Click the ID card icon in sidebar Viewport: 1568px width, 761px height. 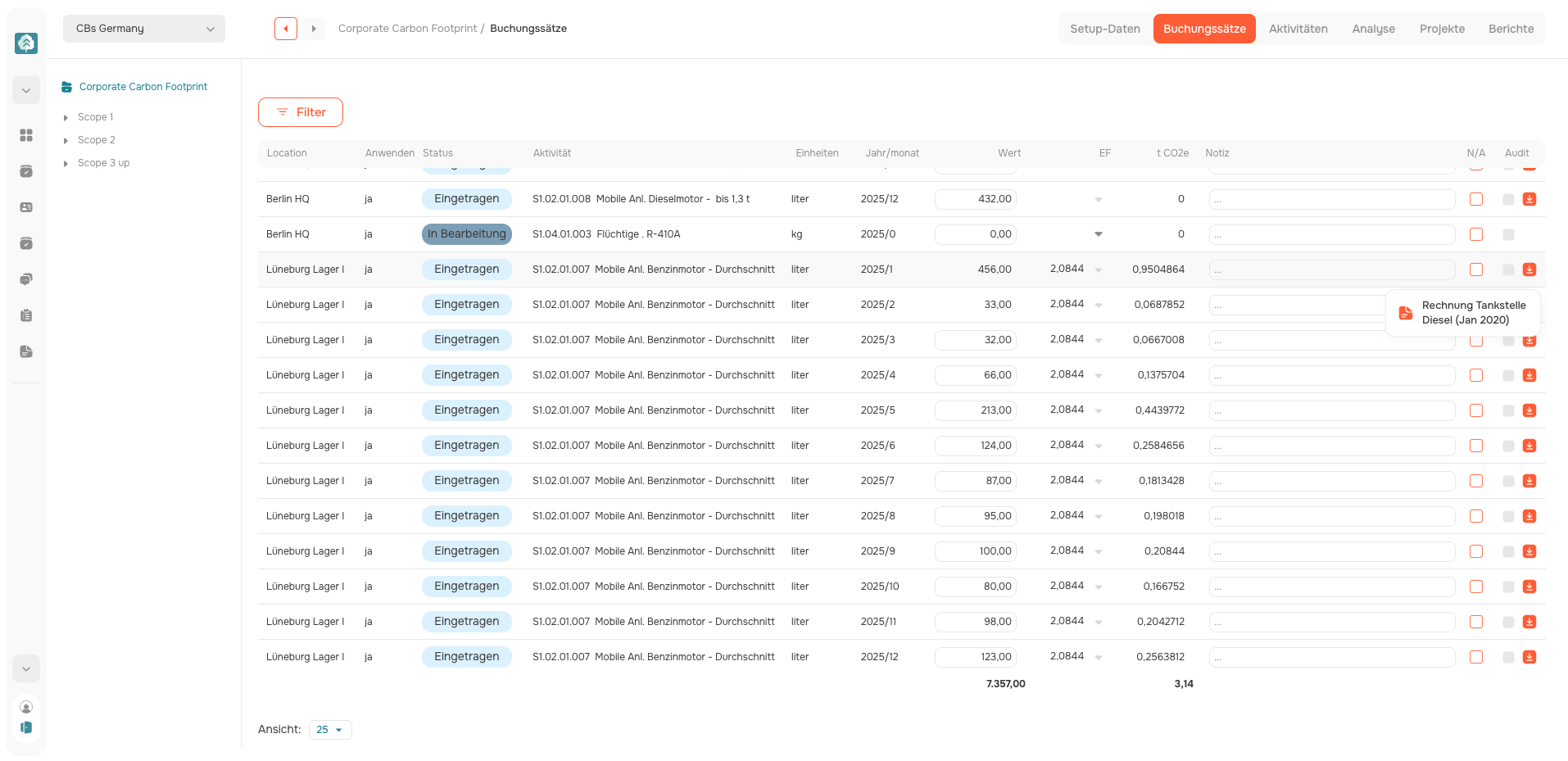pyautogui.click(x=26, y=207)
